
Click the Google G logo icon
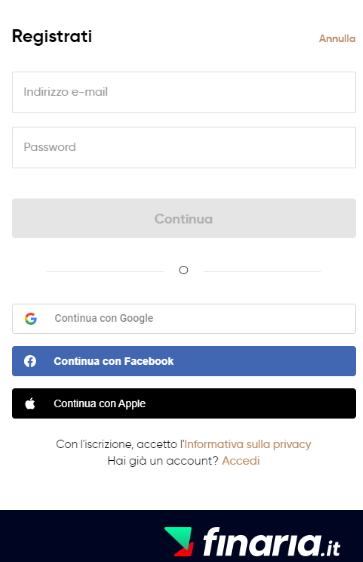click(31, 318)
